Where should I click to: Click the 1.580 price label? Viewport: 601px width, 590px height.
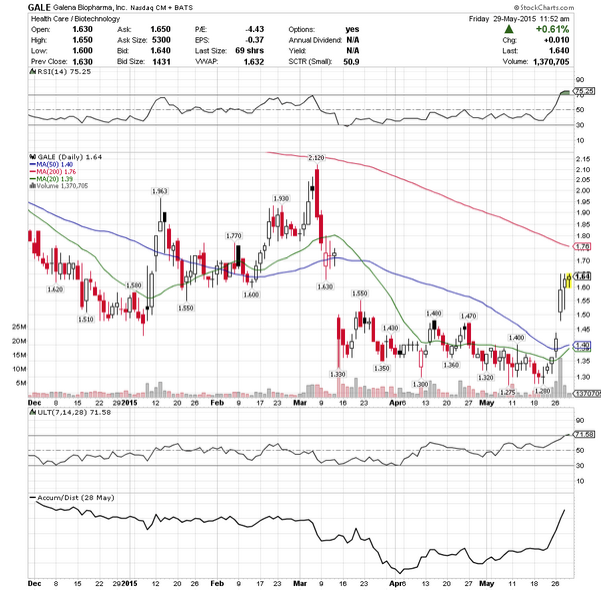point(134,285)
